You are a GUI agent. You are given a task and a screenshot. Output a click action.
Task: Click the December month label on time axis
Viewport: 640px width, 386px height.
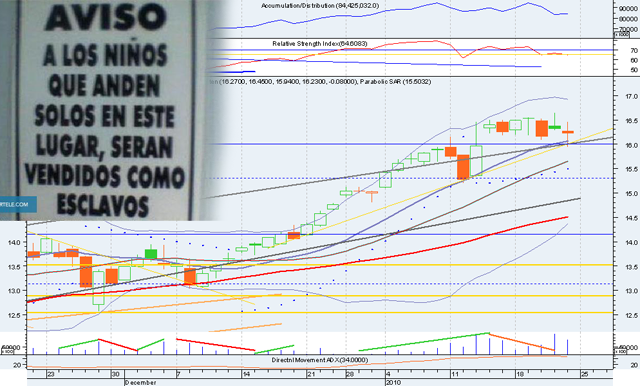coord(140,382)
